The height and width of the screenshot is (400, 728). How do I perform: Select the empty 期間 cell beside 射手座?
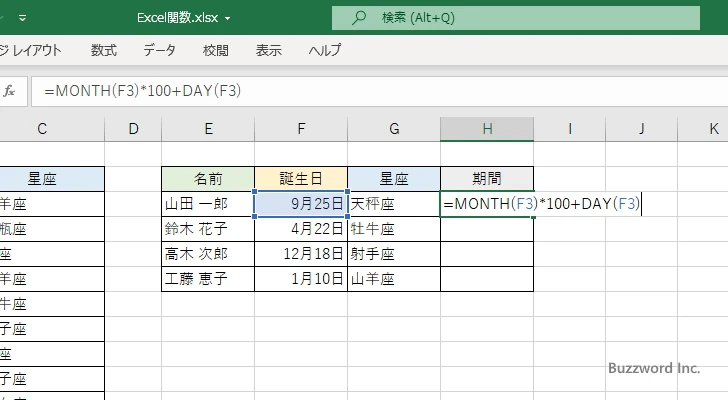tap(487, 254)
